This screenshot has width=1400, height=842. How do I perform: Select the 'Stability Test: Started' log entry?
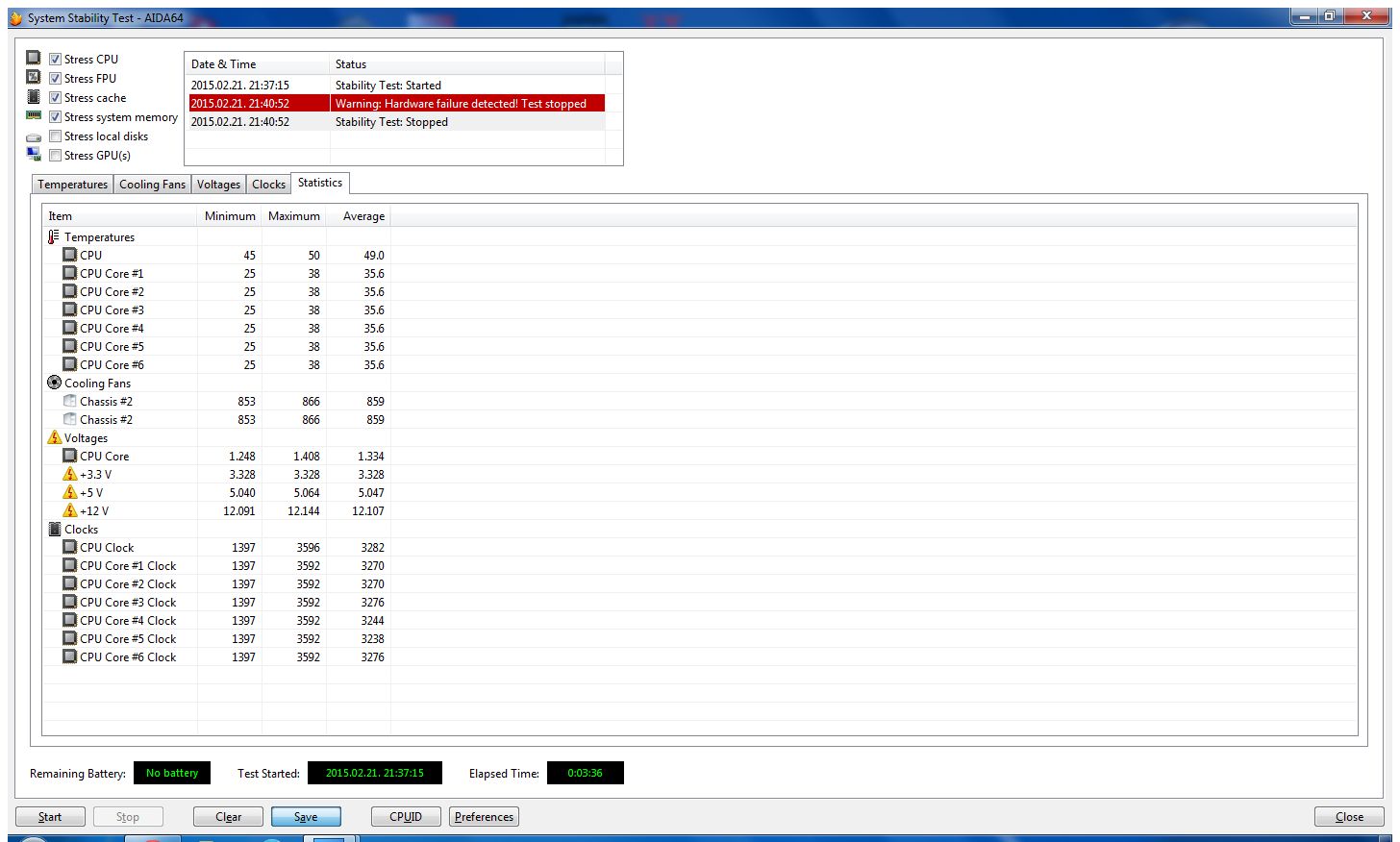coord(396,85)
